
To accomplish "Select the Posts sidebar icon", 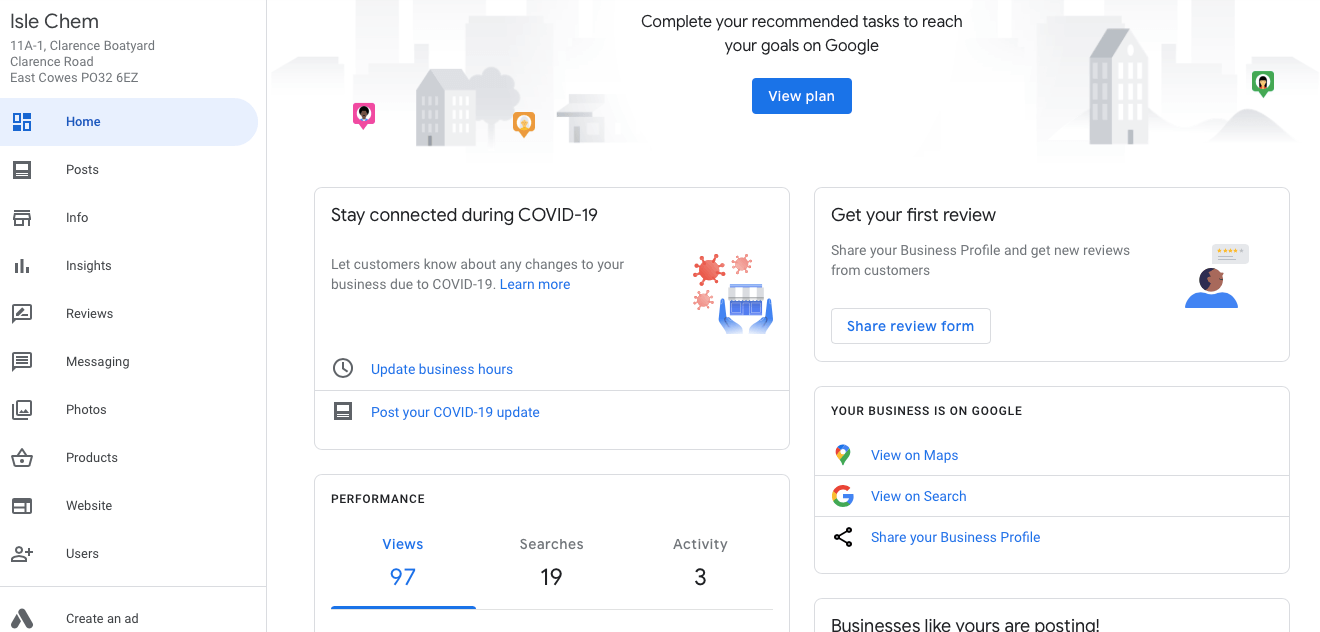I will tap(22, 169).
